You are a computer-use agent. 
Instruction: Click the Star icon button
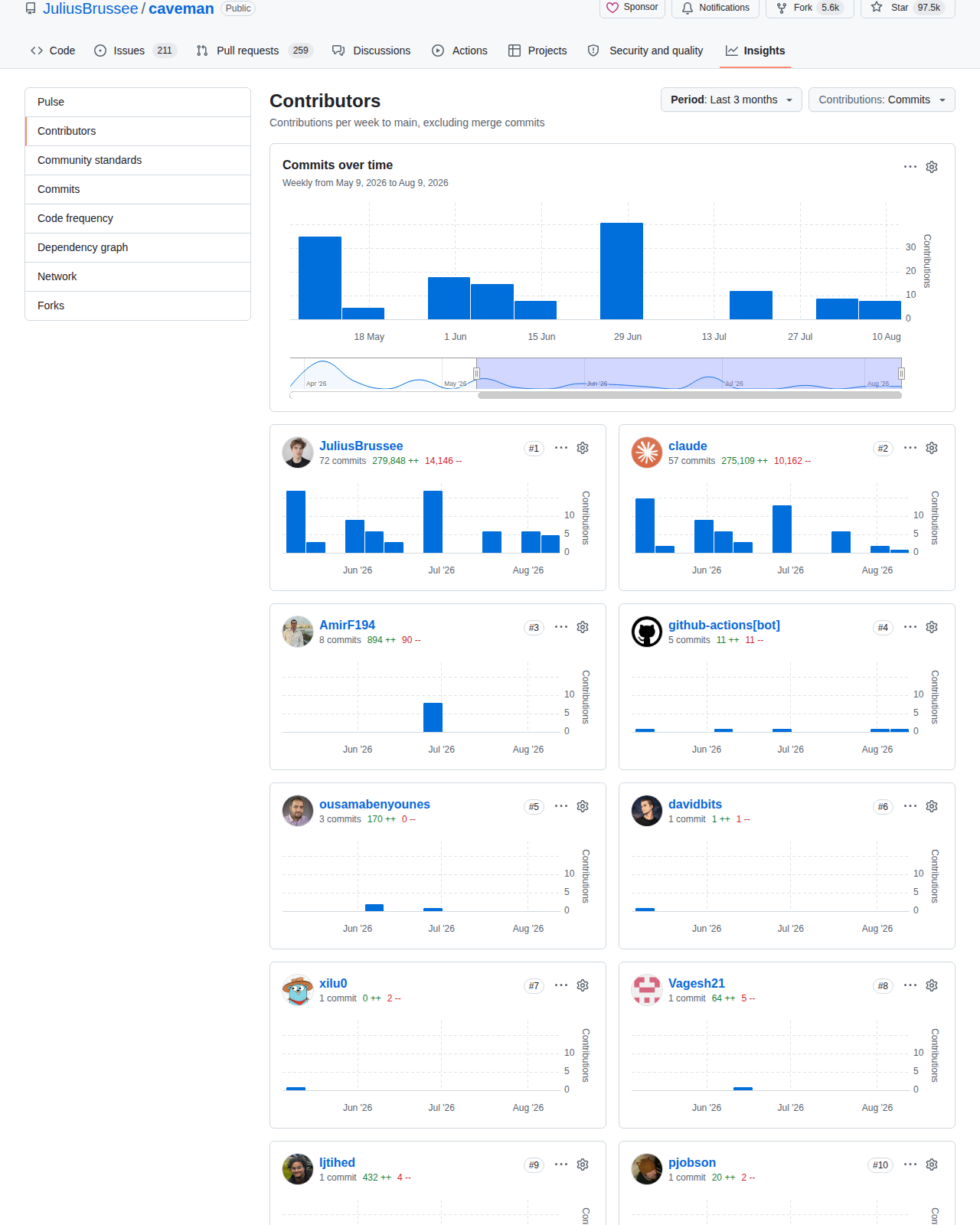908,8
